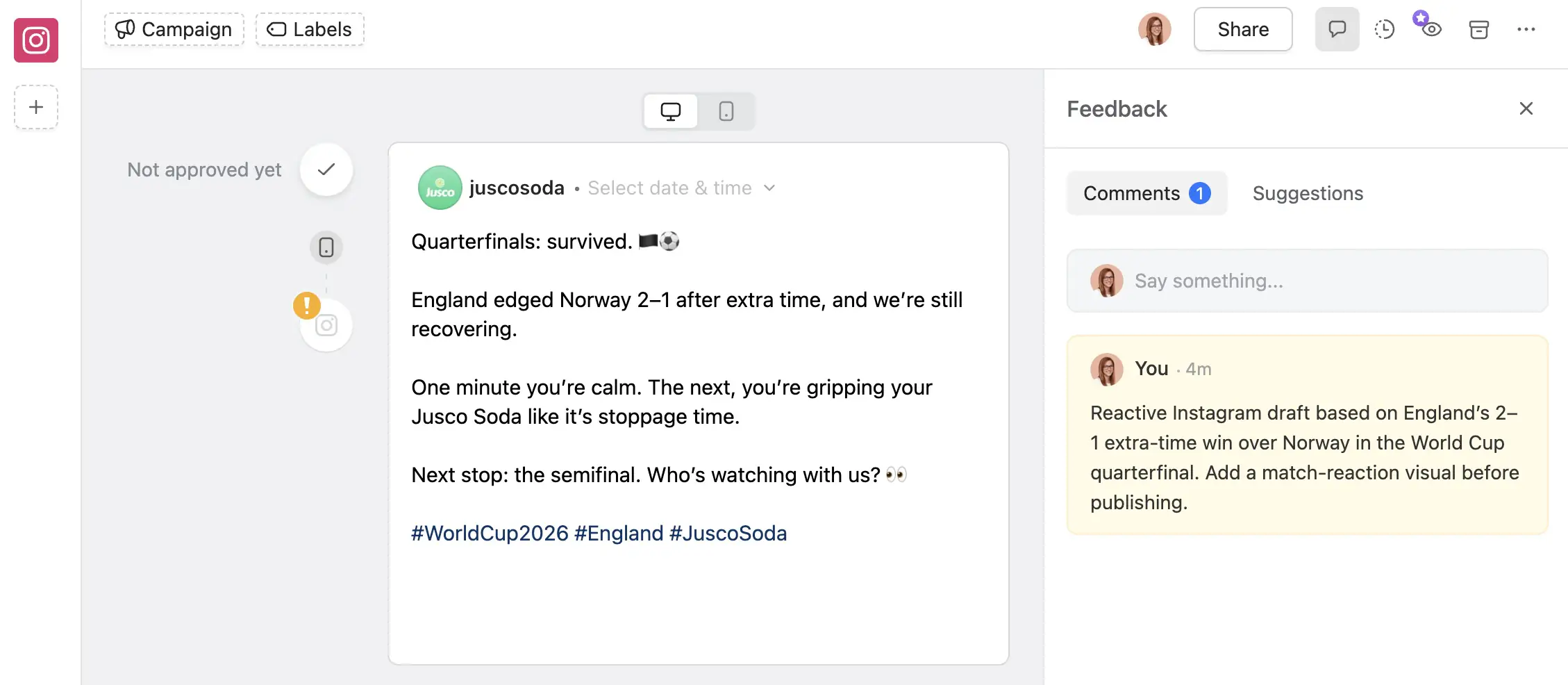Viewport: 1568px width, 685px height.
Task: Open the Instagram channel icon in sidebar
Action: 36,40
